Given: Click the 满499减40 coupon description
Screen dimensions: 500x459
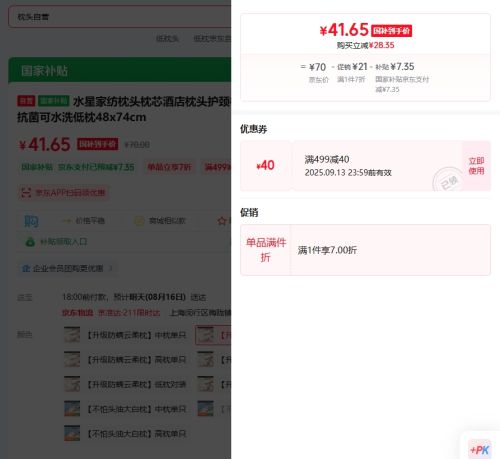Looking at the screenshot, I should tap(327, 159).
